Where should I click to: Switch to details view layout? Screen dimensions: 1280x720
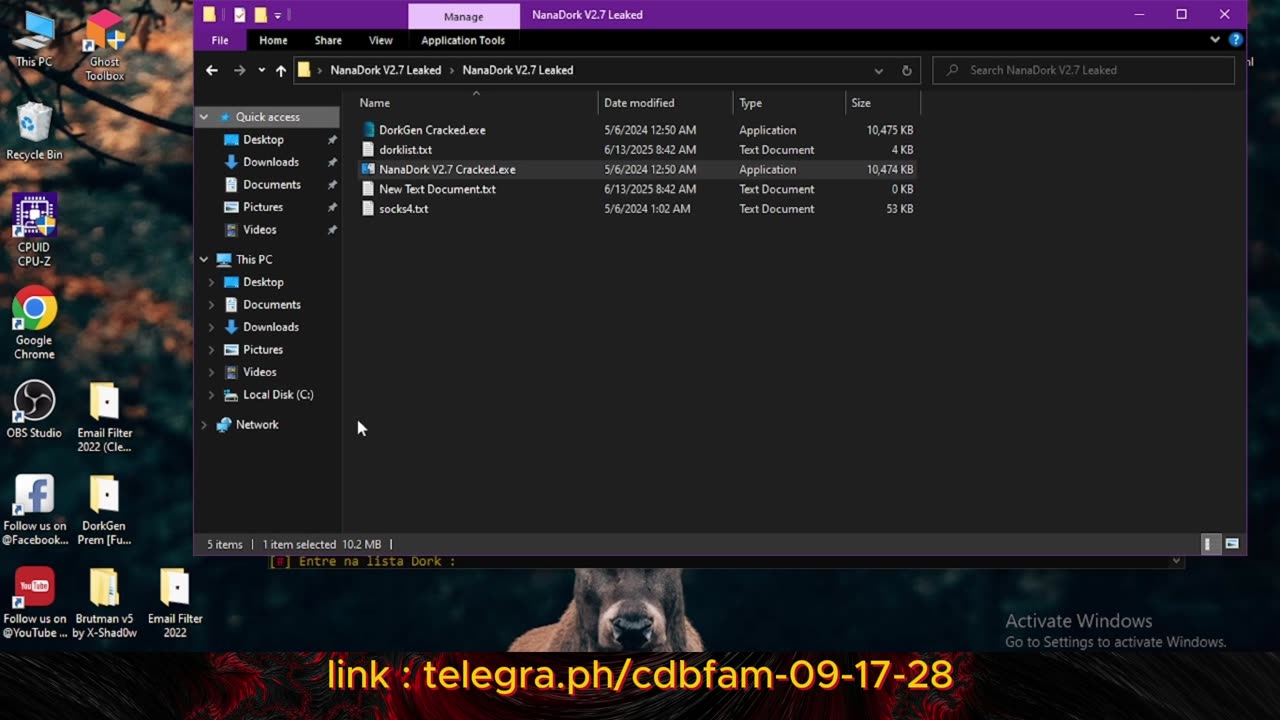tap(1208, 544)
